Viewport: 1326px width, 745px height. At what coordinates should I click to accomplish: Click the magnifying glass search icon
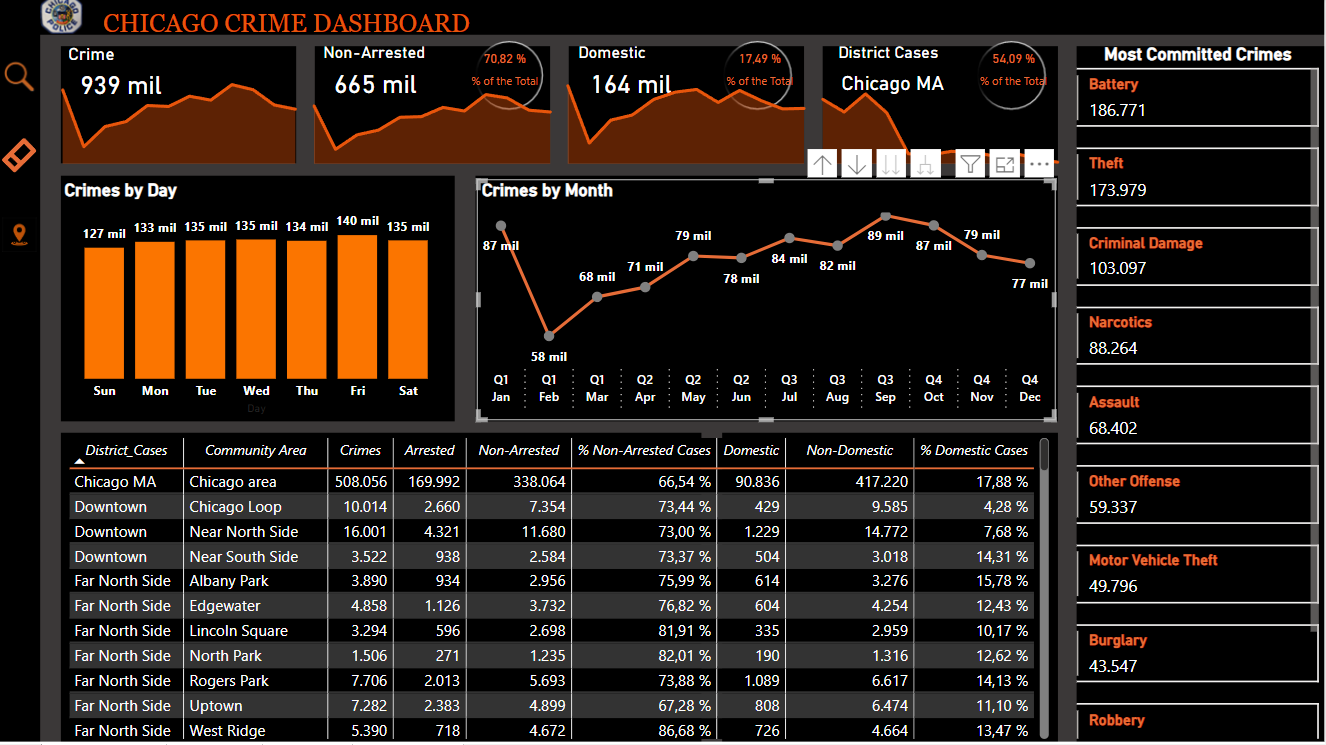19,76
